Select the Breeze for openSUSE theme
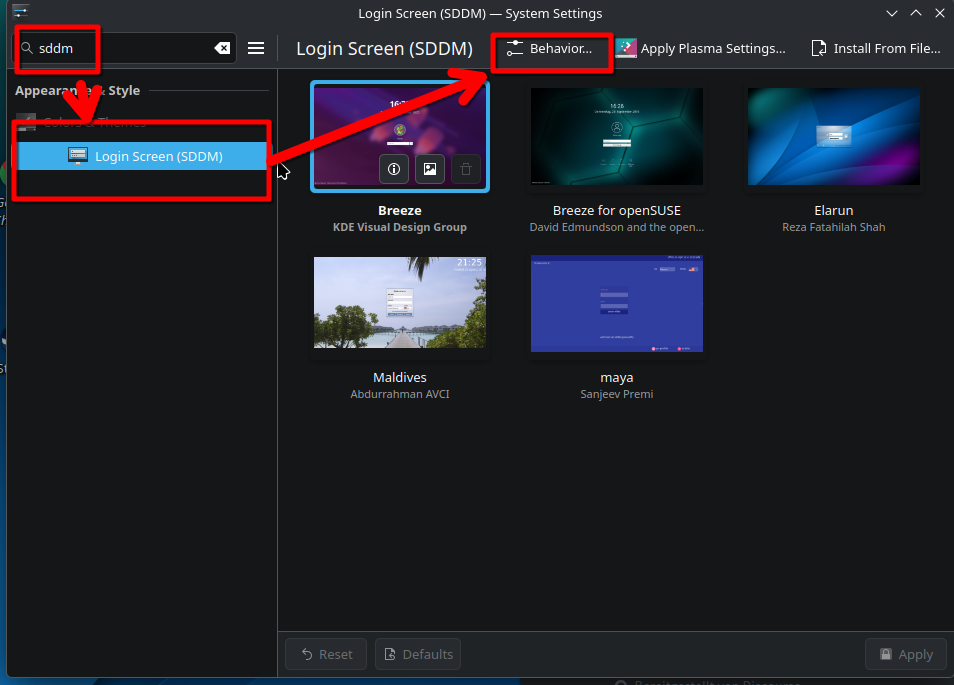Screen dimensions: 954x685 616,137
